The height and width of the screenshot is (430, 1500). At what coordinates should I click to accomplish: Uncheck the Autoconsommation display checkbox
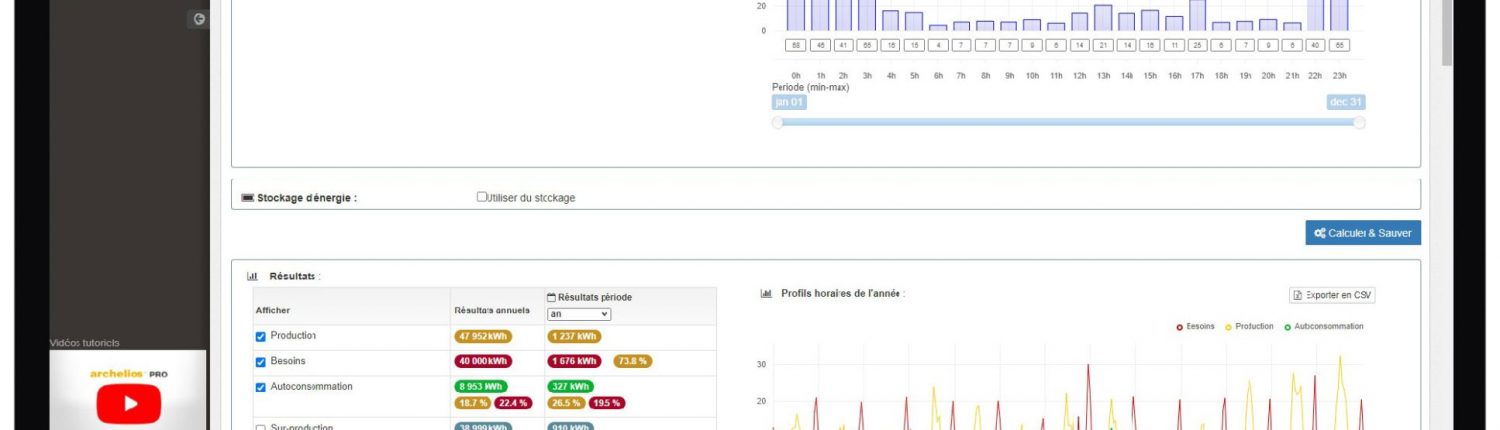(x=261, y=387)
